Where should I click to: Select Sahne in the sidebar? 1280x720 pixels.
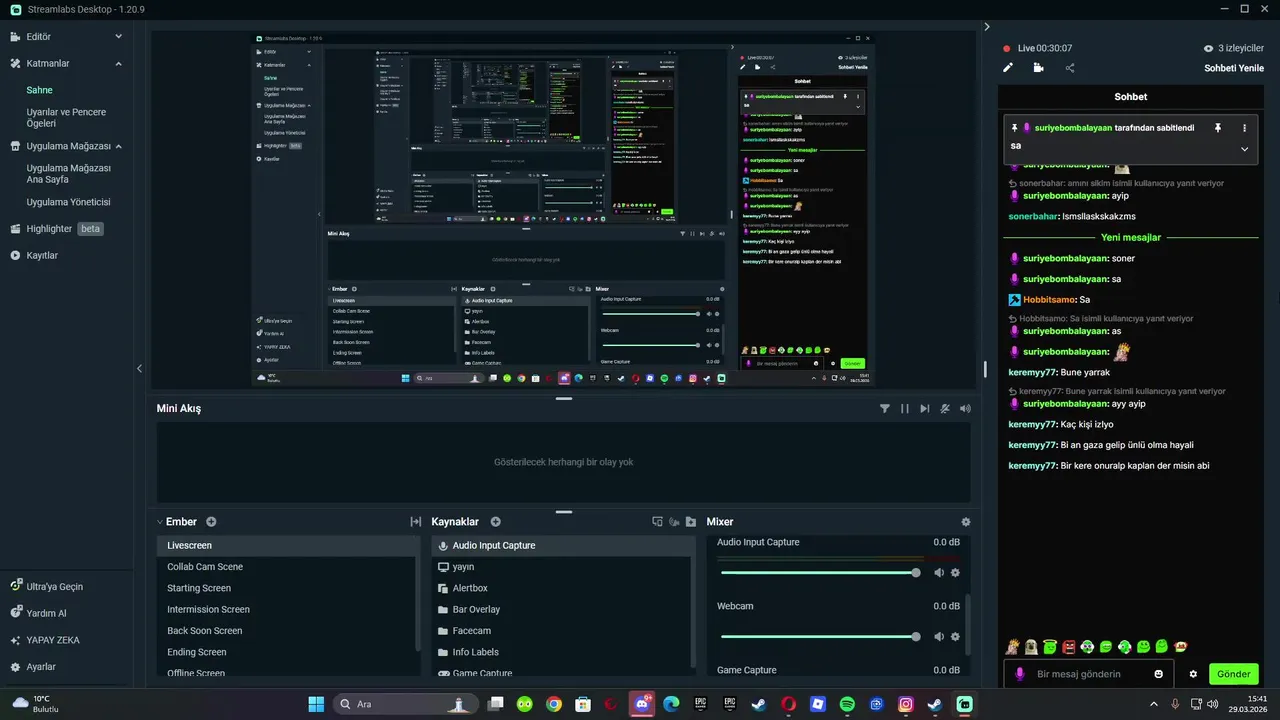(40, 90)
